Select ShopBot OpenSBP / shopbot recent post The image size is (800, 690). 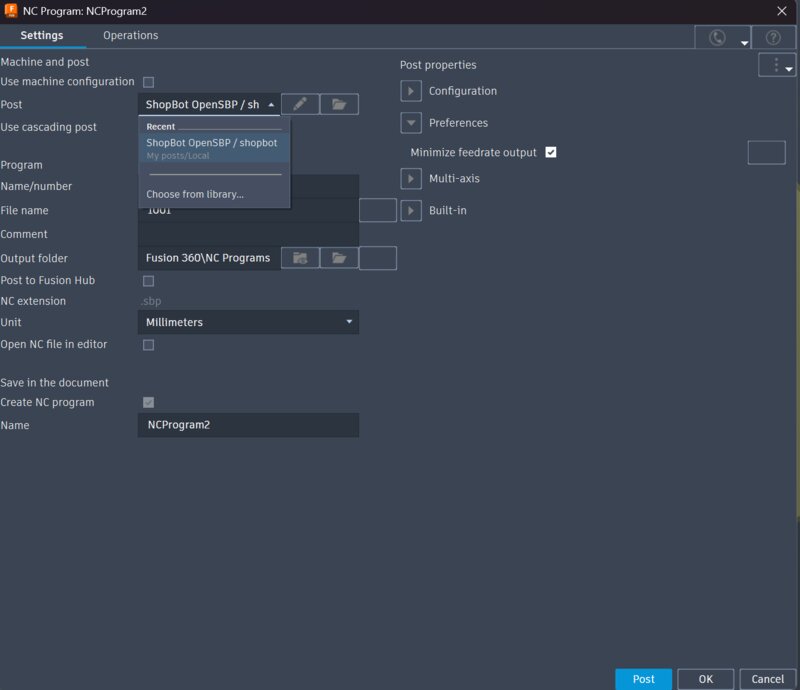tap(214, 148)
